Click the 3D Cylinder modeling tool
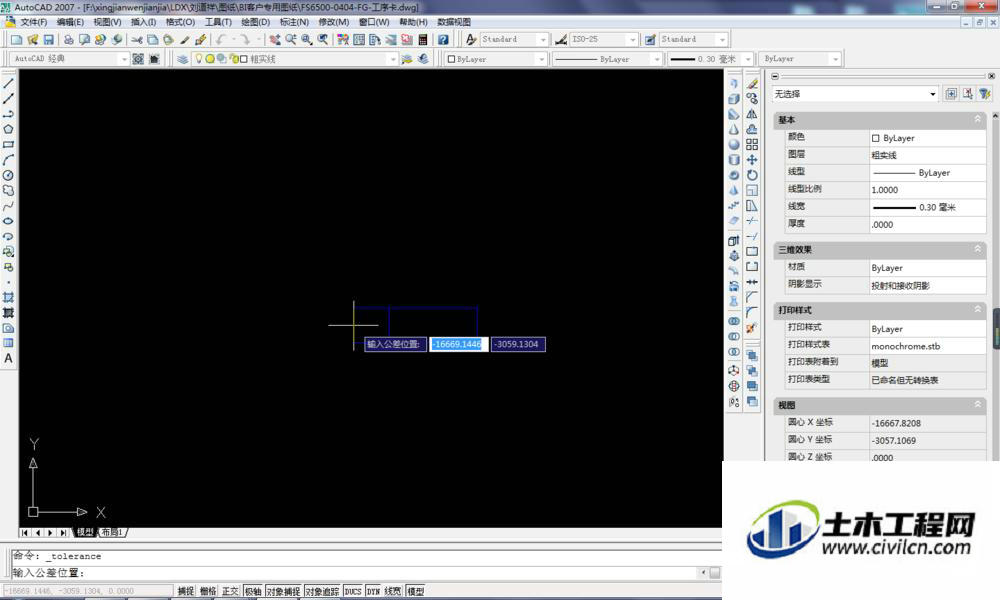Screen dimensions: 1000x600 coord(734,160)
